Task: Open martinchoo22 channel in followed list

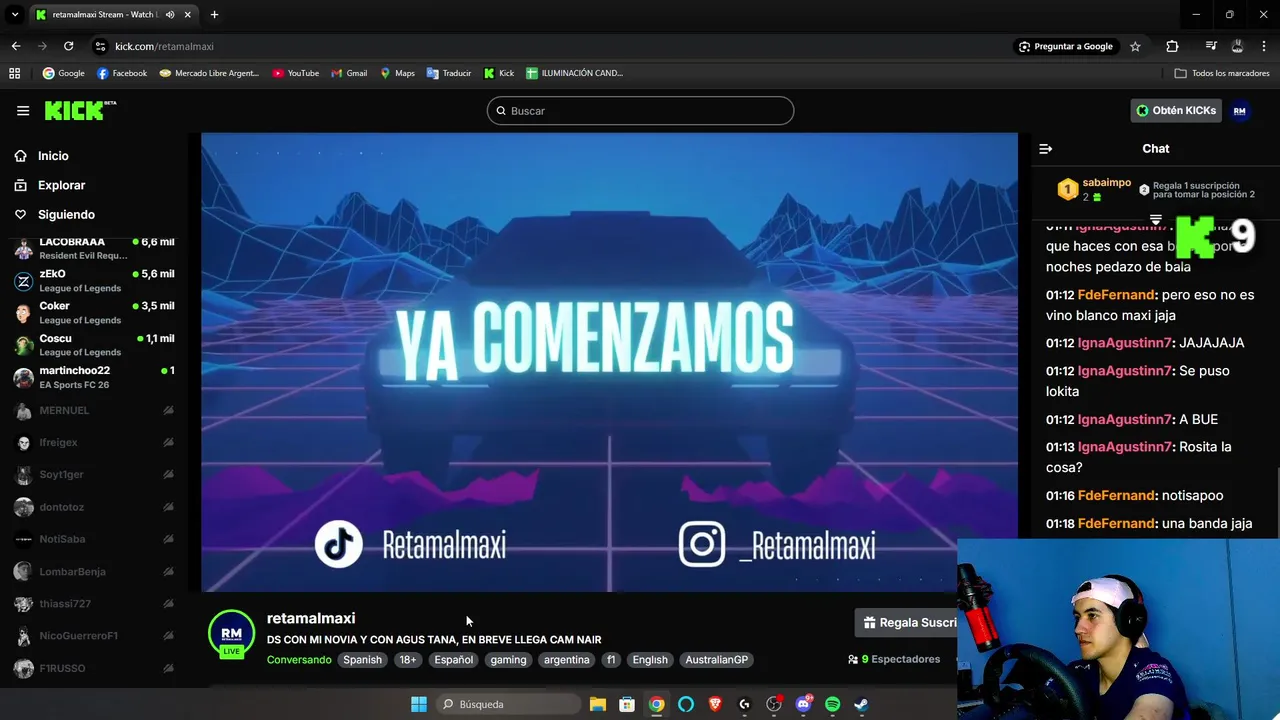Action: (95, 377)
